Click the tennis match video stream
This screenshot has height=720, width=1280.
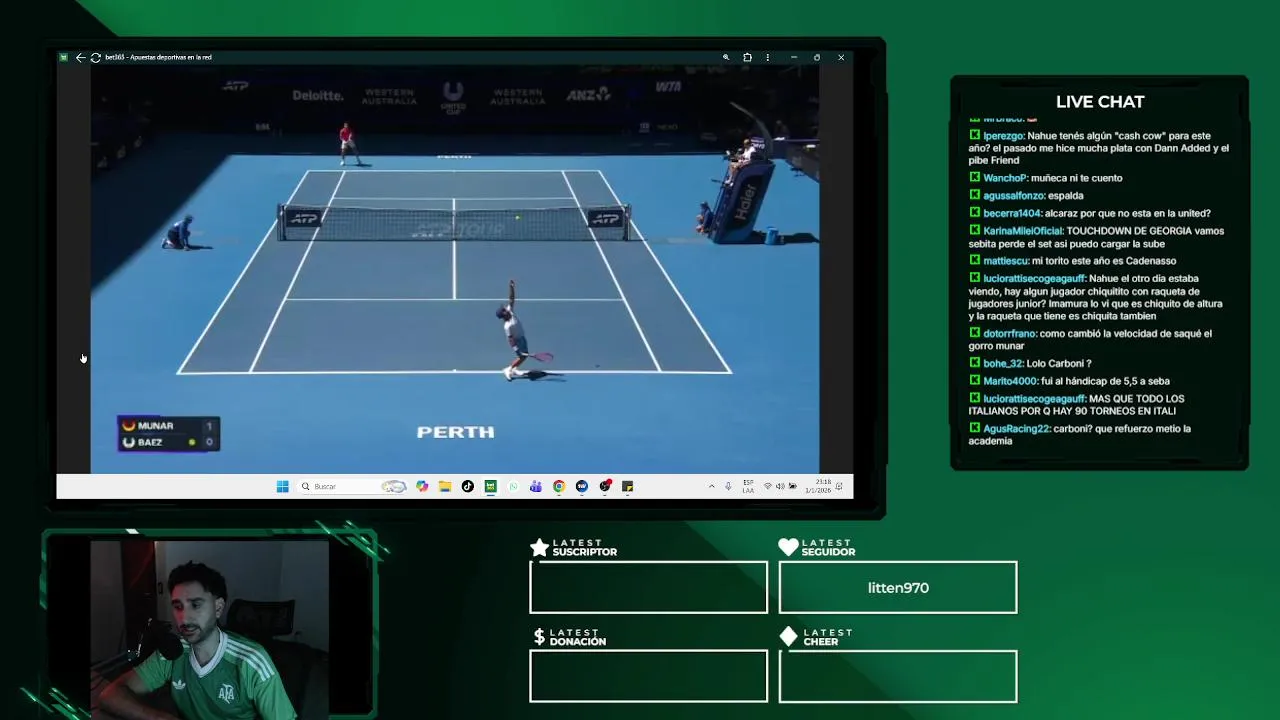coord(455,270)
